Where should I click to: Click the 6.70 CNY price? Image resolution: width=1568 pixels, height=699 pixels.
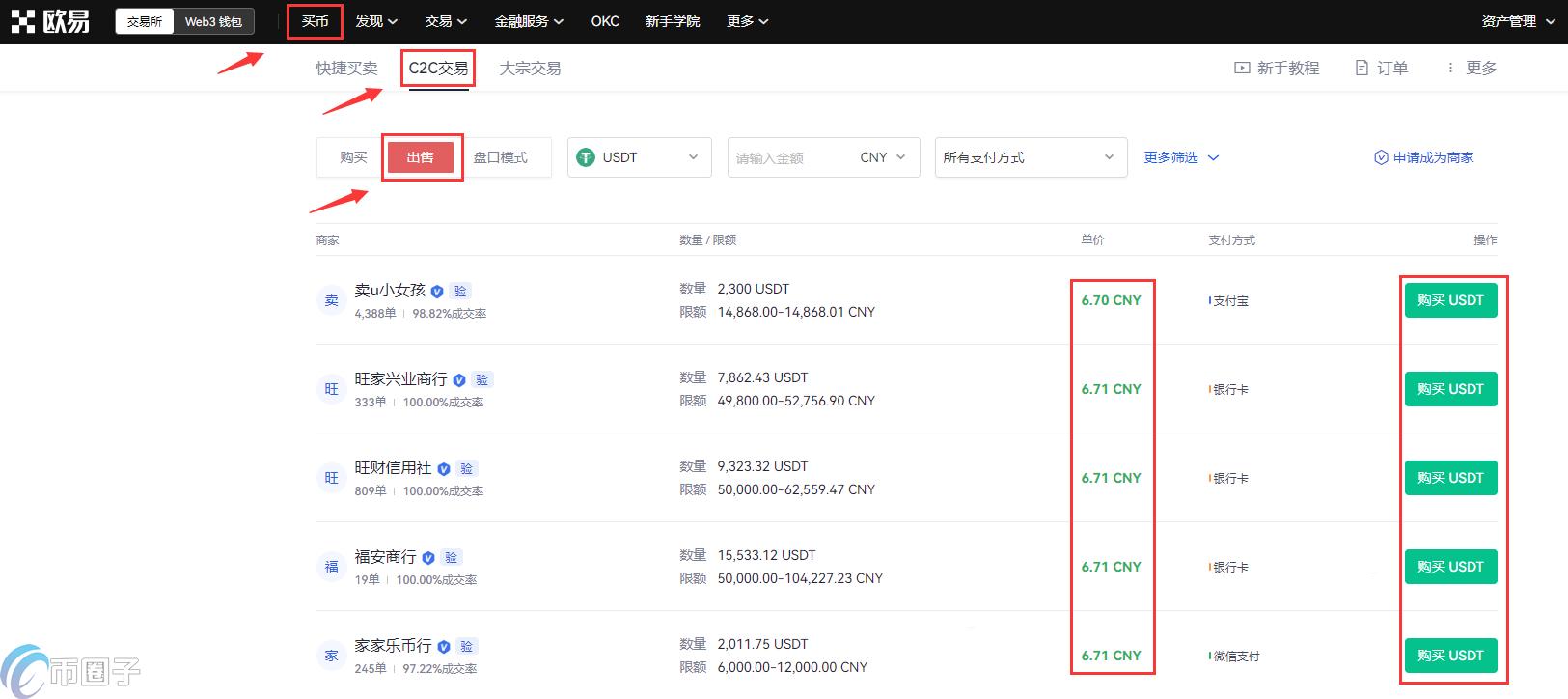pos(1111,300)
